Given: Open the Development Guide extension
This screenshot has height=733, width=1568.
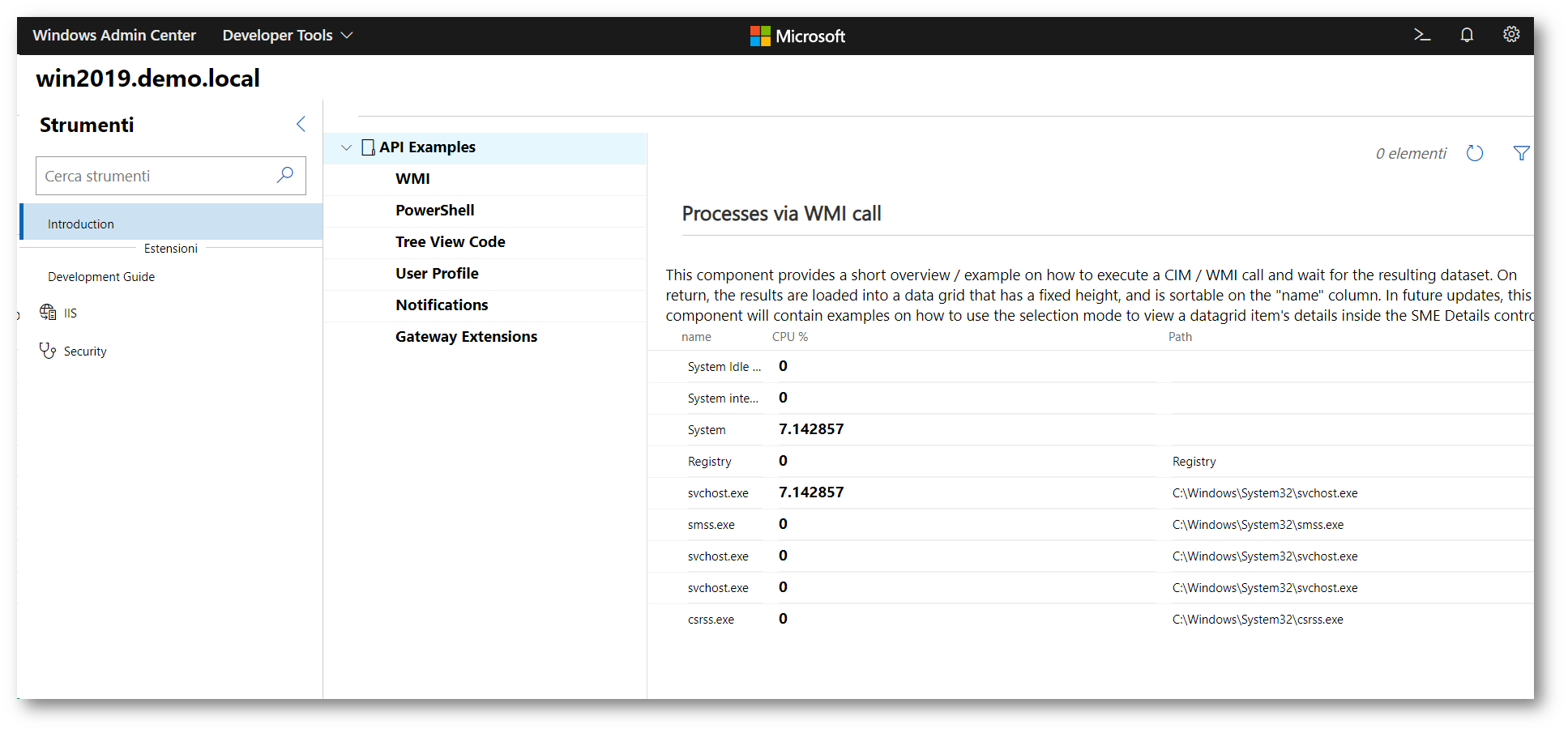Looking at the screenshot, I should 101,277.
